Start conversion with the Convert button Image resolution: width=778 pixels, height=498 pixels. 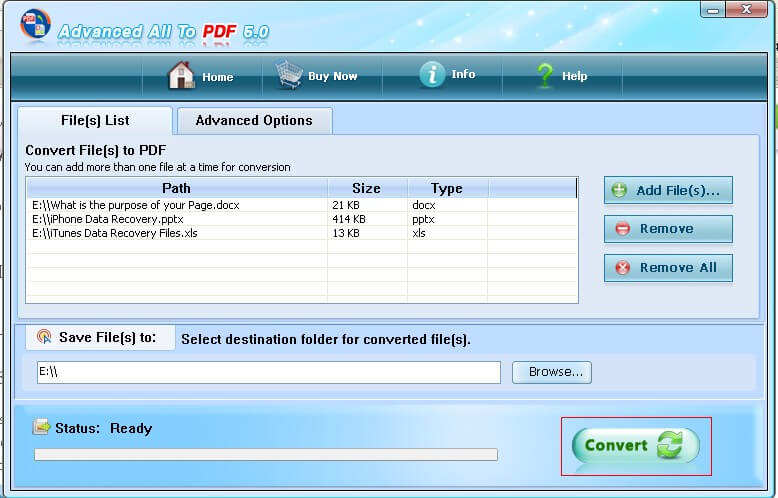click(x=636, y=445)
